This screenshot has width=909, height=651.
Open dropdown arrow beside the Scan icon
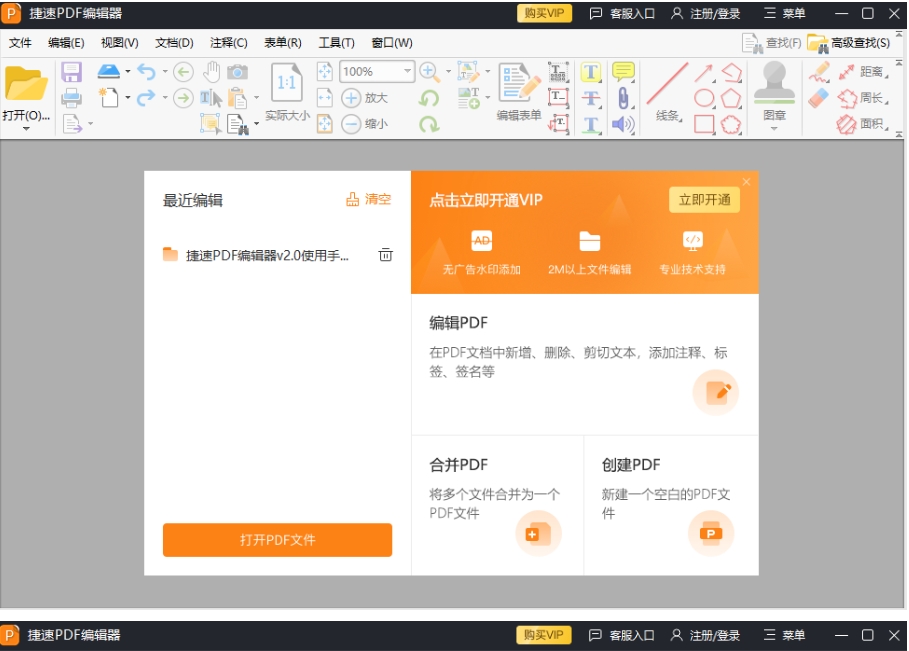coord(128,72)
